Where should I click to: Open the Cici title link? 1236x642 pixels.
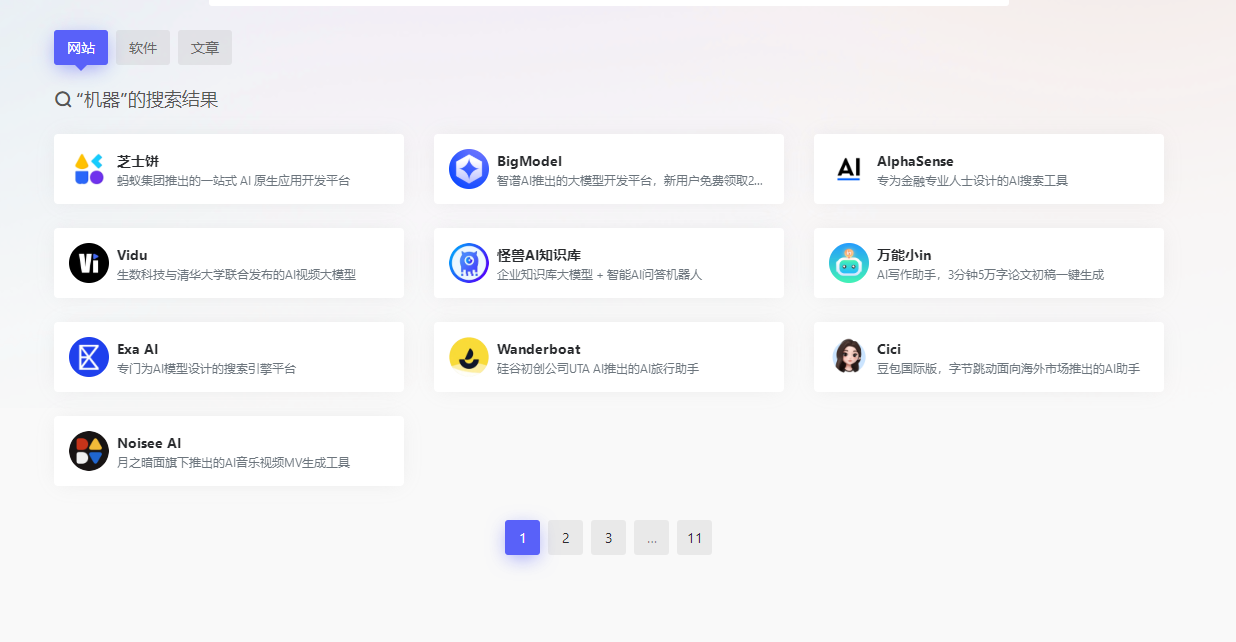tap(889, 349)
